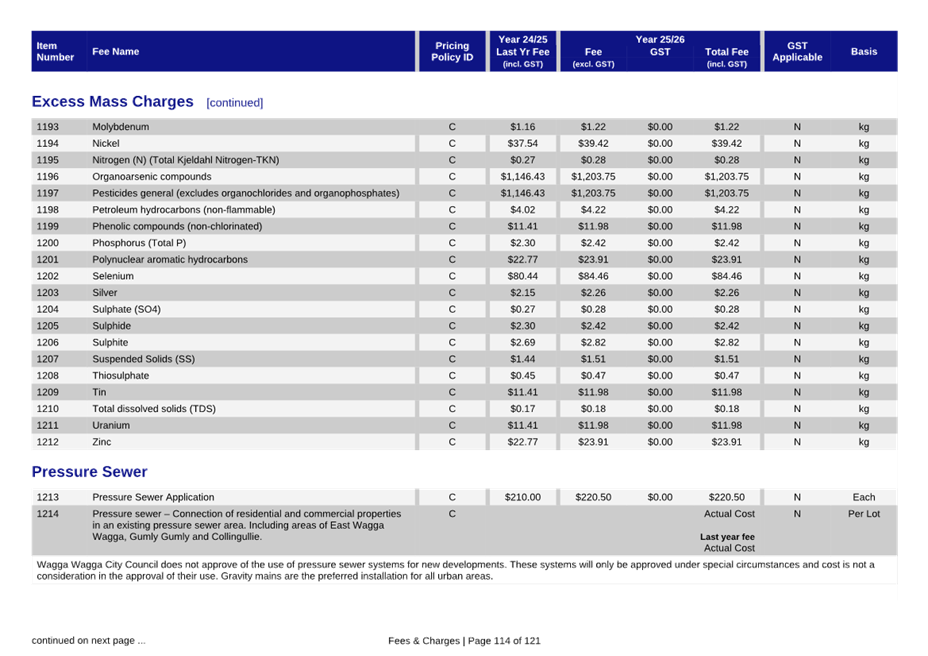Click Thiosulphate's last year fee $0.45
The image size is (928, 656).
(523, 375)
